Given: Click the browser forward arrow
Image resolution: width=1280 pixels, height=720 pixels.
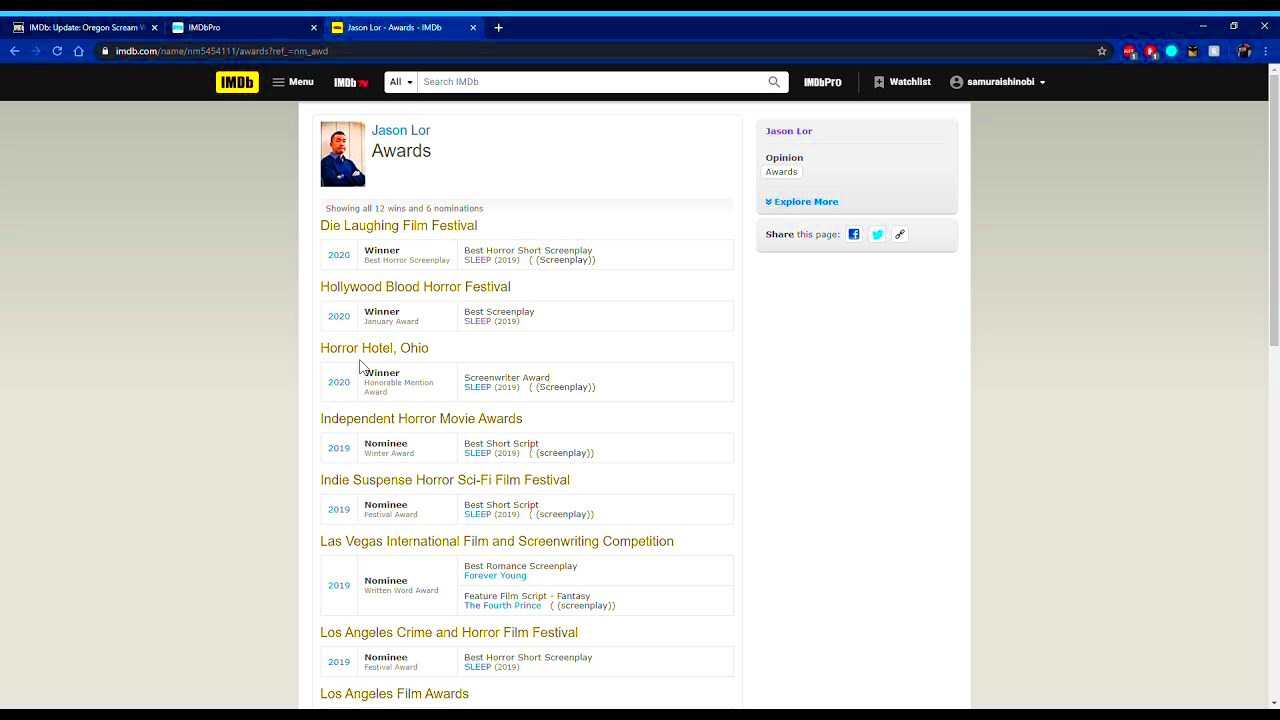Looking at the screenshot, I should click(x=36, y=51).
